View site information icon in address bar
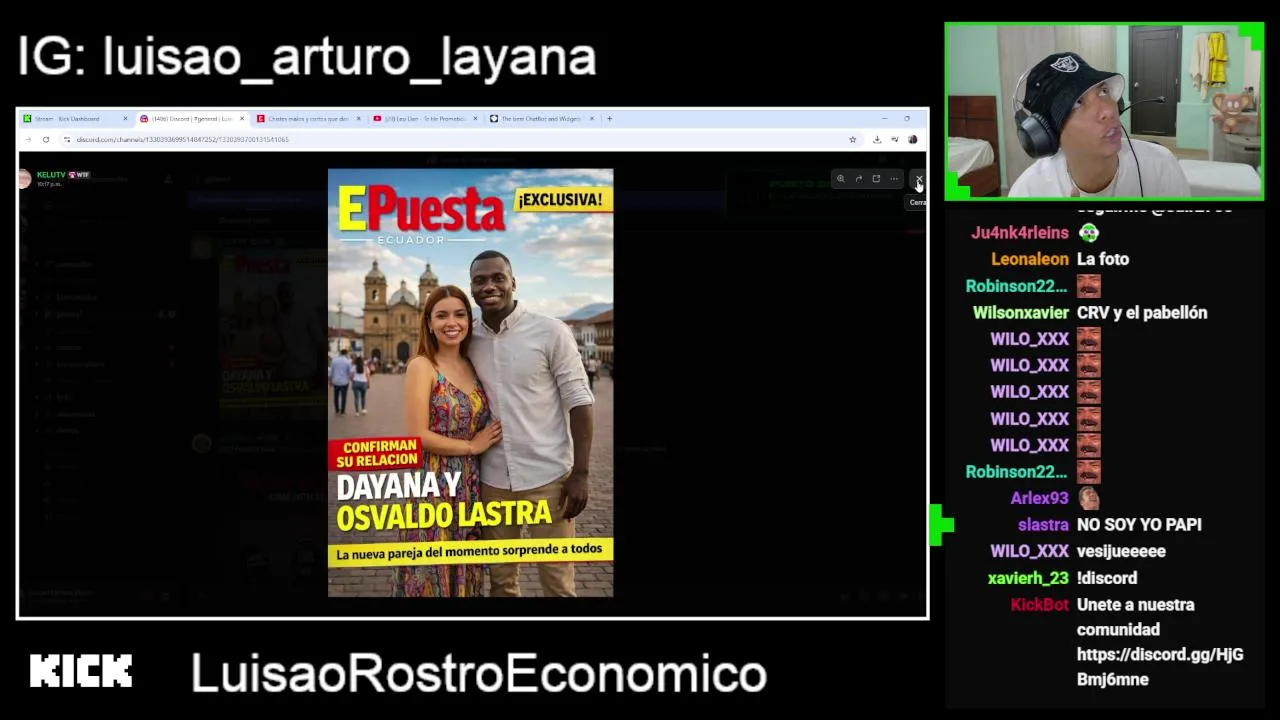The height and width of the screenshot is (720, 1280). point(68,139)
